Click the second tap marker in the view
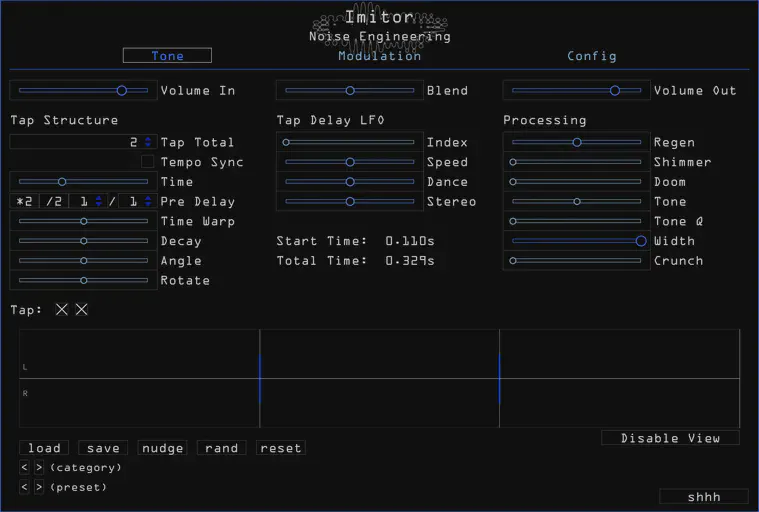Screen dimensions: 759x512 click(499, 378)
